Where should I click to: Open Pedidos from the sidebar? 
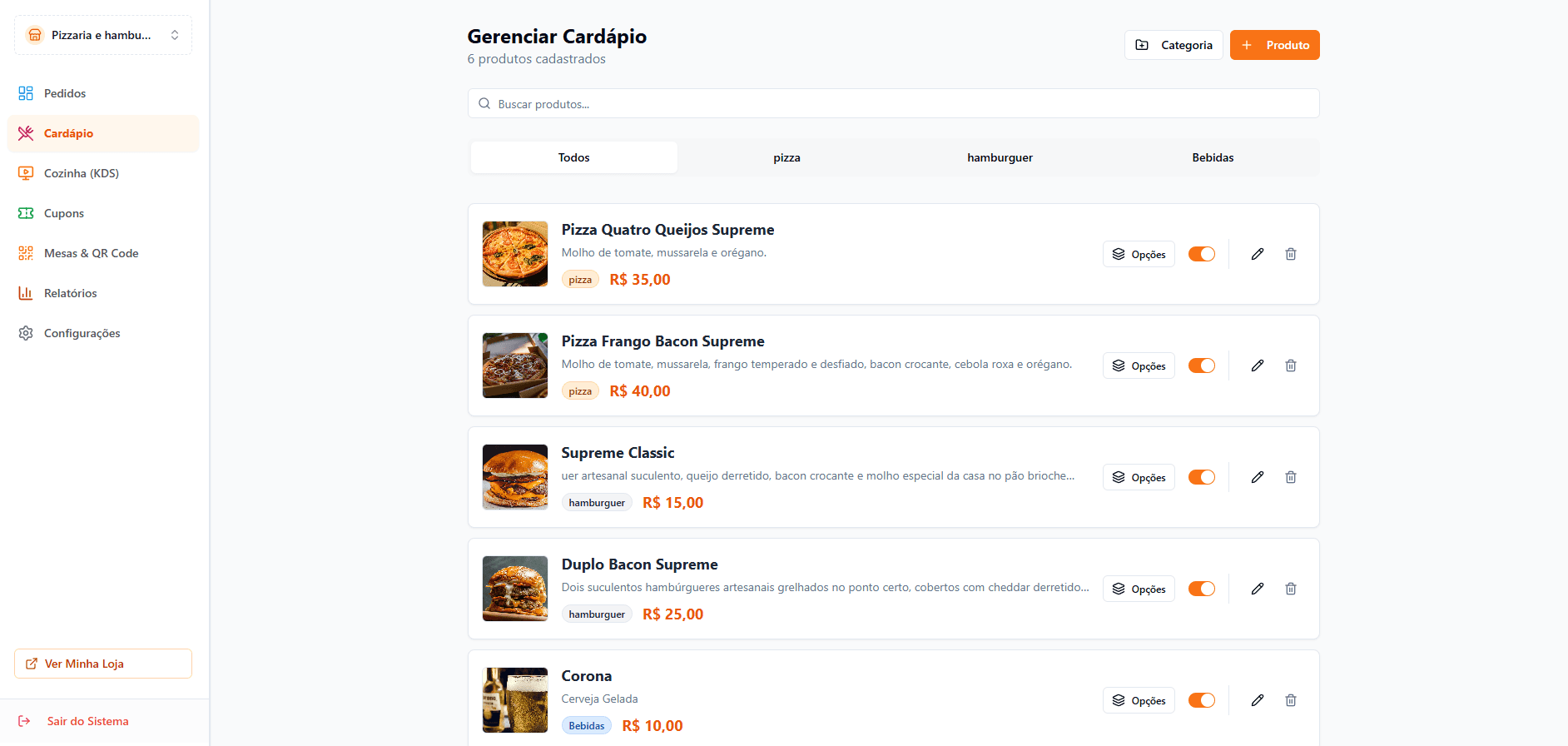tap(65, 93)
